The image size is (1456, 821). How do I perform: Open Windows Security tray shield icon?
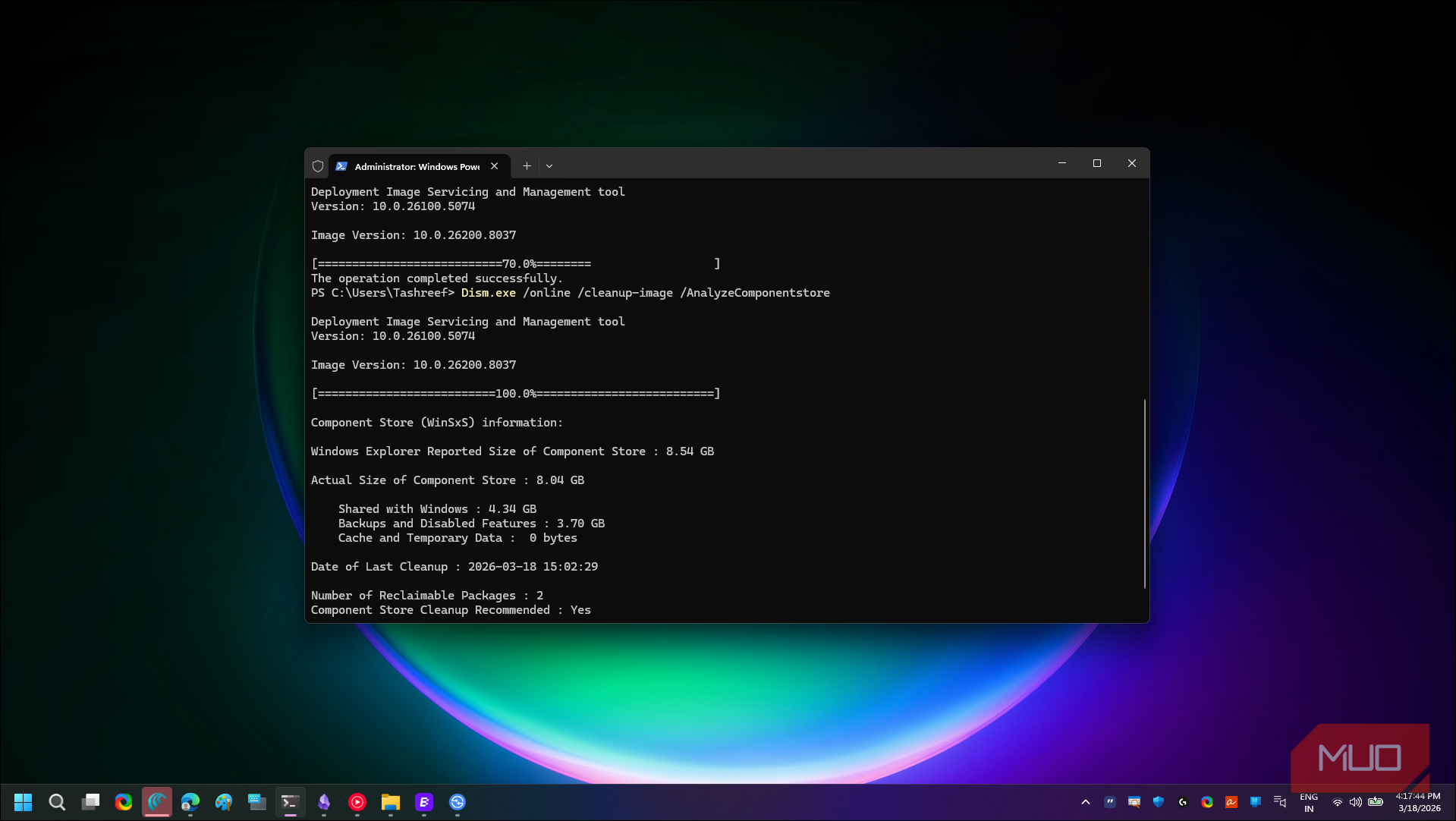coord(1159,802)
